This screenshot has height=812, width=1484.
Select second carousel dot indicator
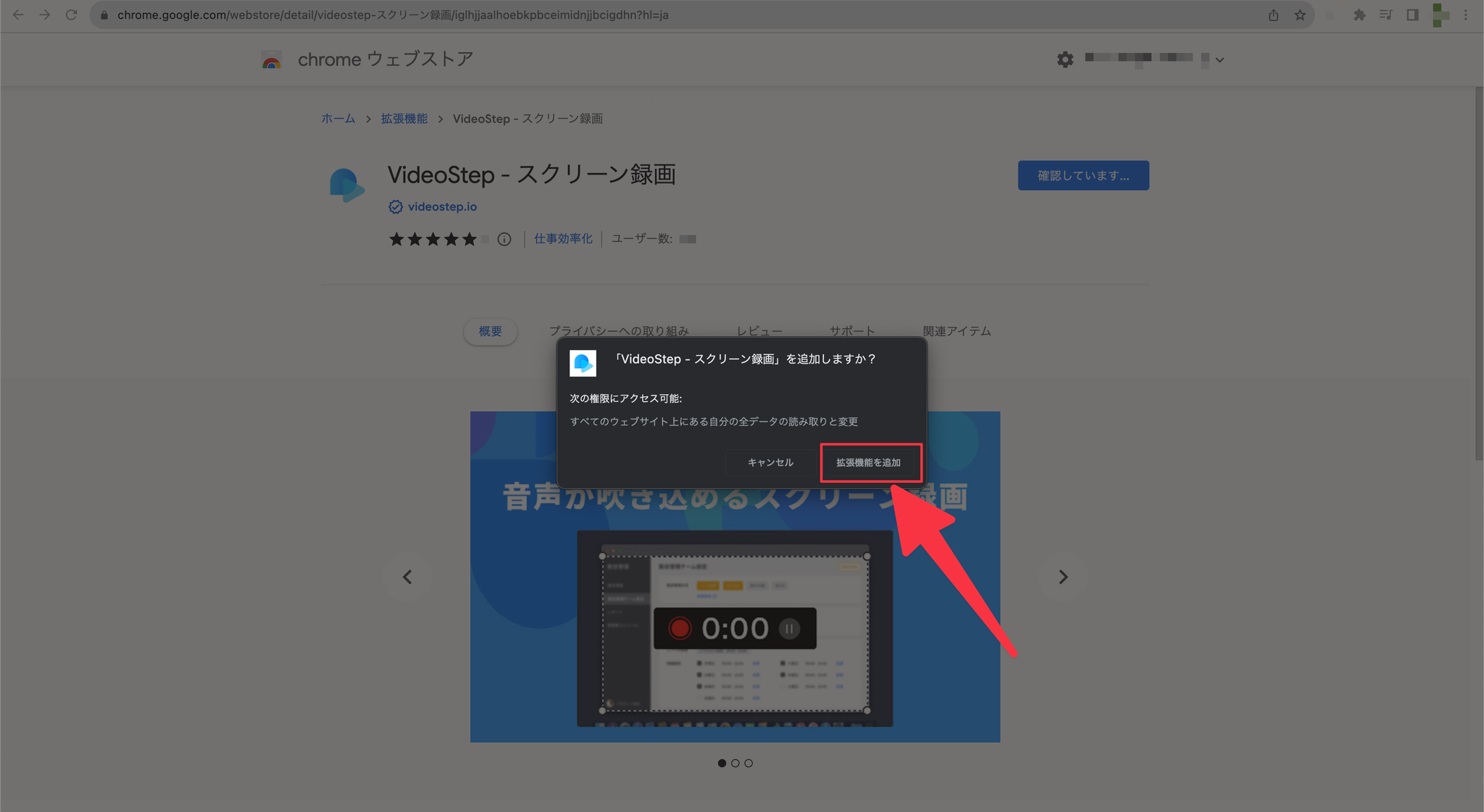[735, 763]
